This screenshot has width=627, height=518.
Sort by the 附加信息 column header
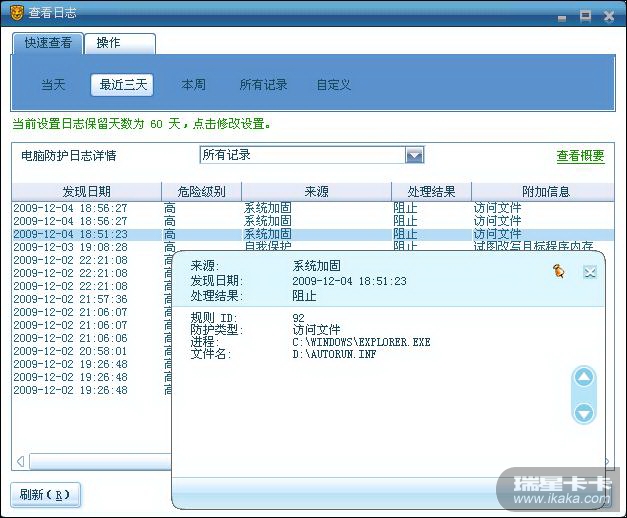pos(543,192)
